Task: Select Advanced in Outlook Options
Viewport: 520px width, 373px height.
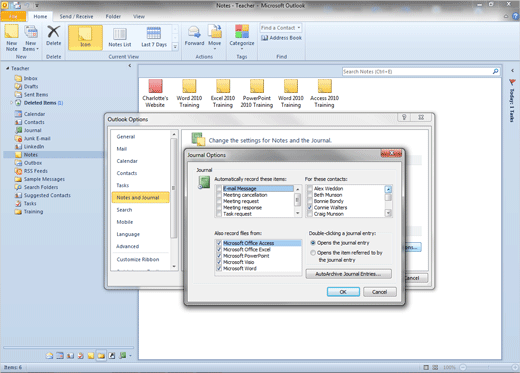Action: click(128, 246)
